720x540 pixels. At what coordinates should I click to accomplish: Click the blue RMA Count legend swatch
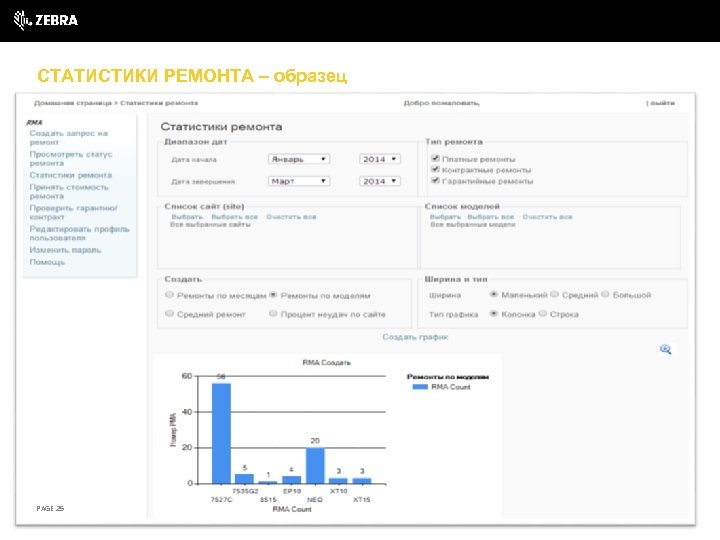[420, 387]
